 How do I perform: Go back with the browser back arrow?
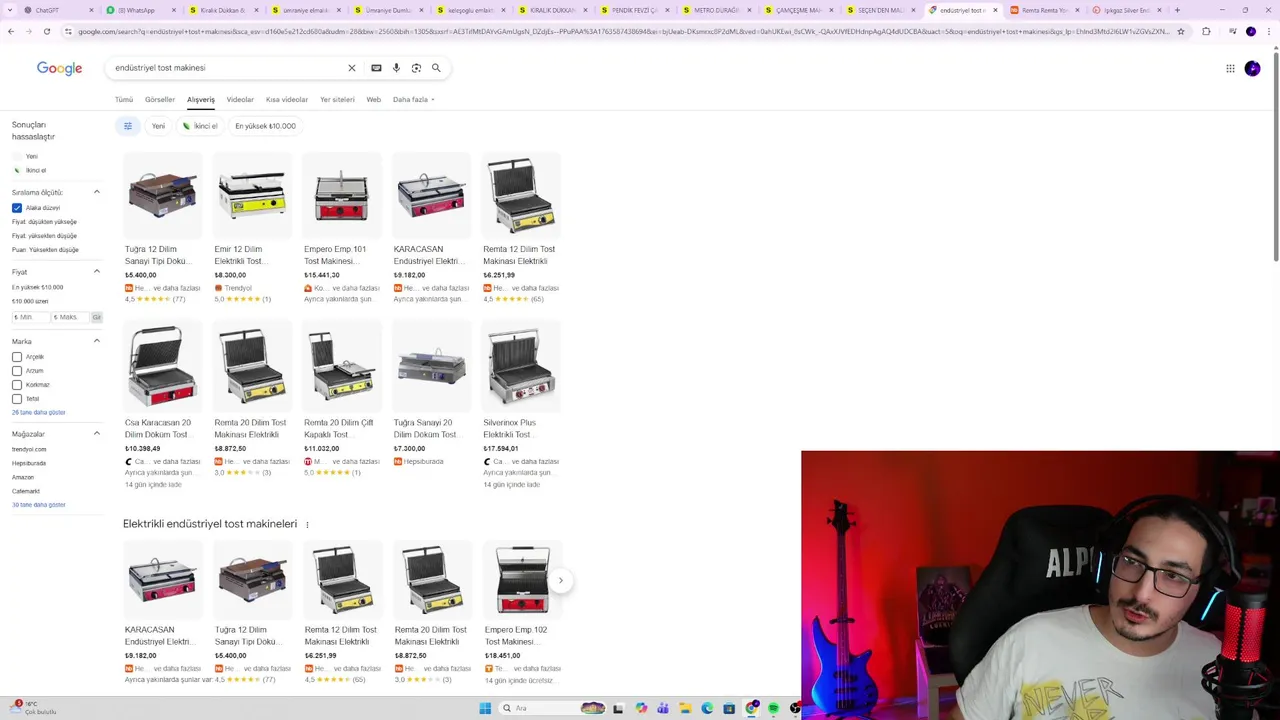pyautogui.click(x=11, y=31)
